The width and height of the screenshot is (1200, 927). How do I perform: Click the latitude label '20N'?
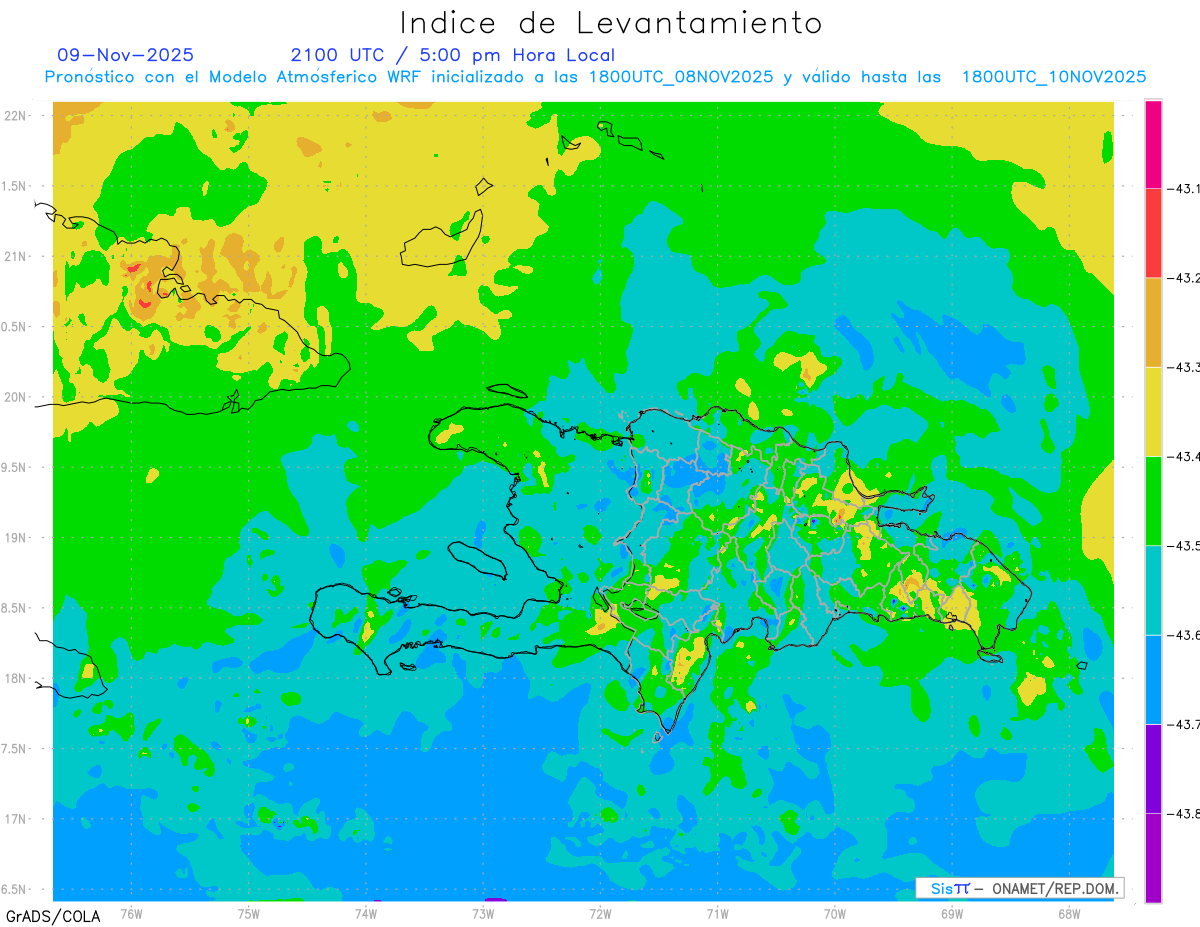coord(15,397)
